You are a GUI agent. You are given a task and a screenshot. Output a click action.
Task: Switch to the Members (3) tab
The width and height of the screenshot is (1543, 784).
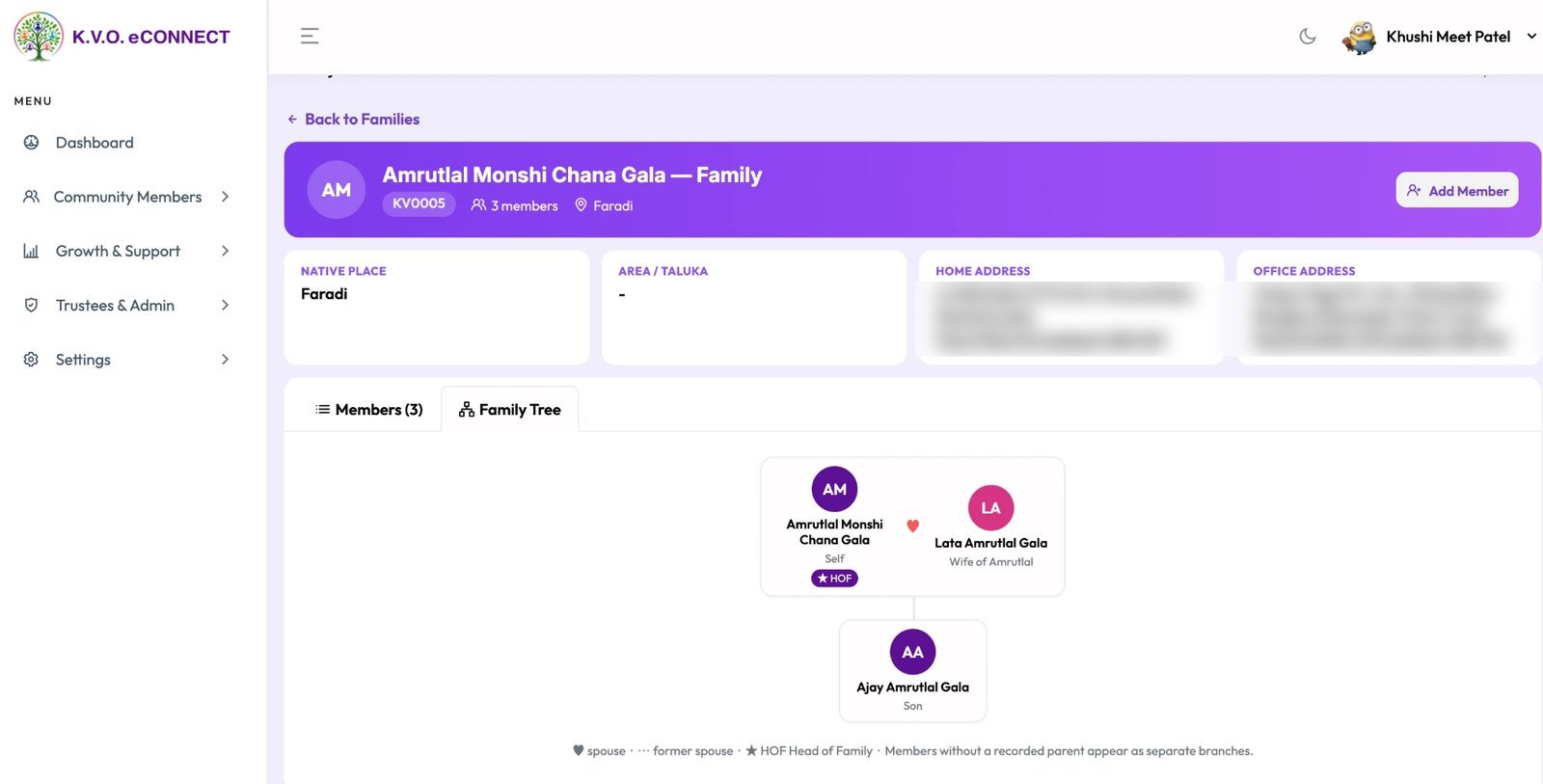369,410
